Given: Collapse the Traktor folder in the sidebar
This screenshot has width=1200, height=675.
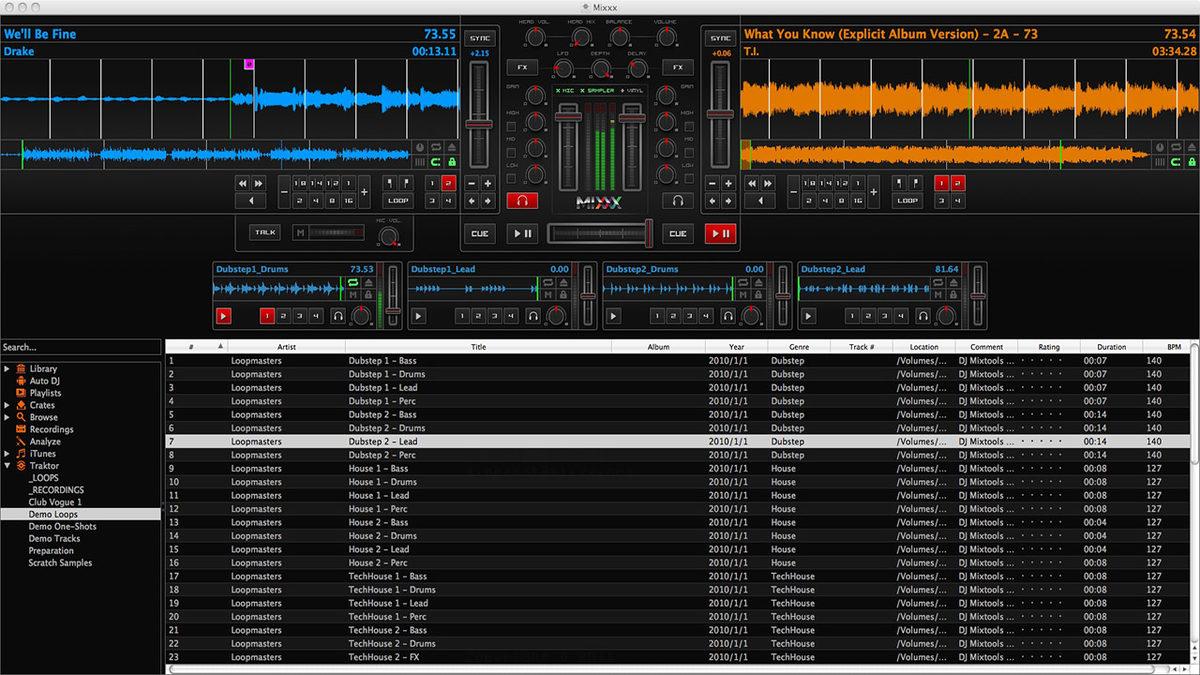Looking at the screenshot, I should pyautogui.click(x=8, y=465).
